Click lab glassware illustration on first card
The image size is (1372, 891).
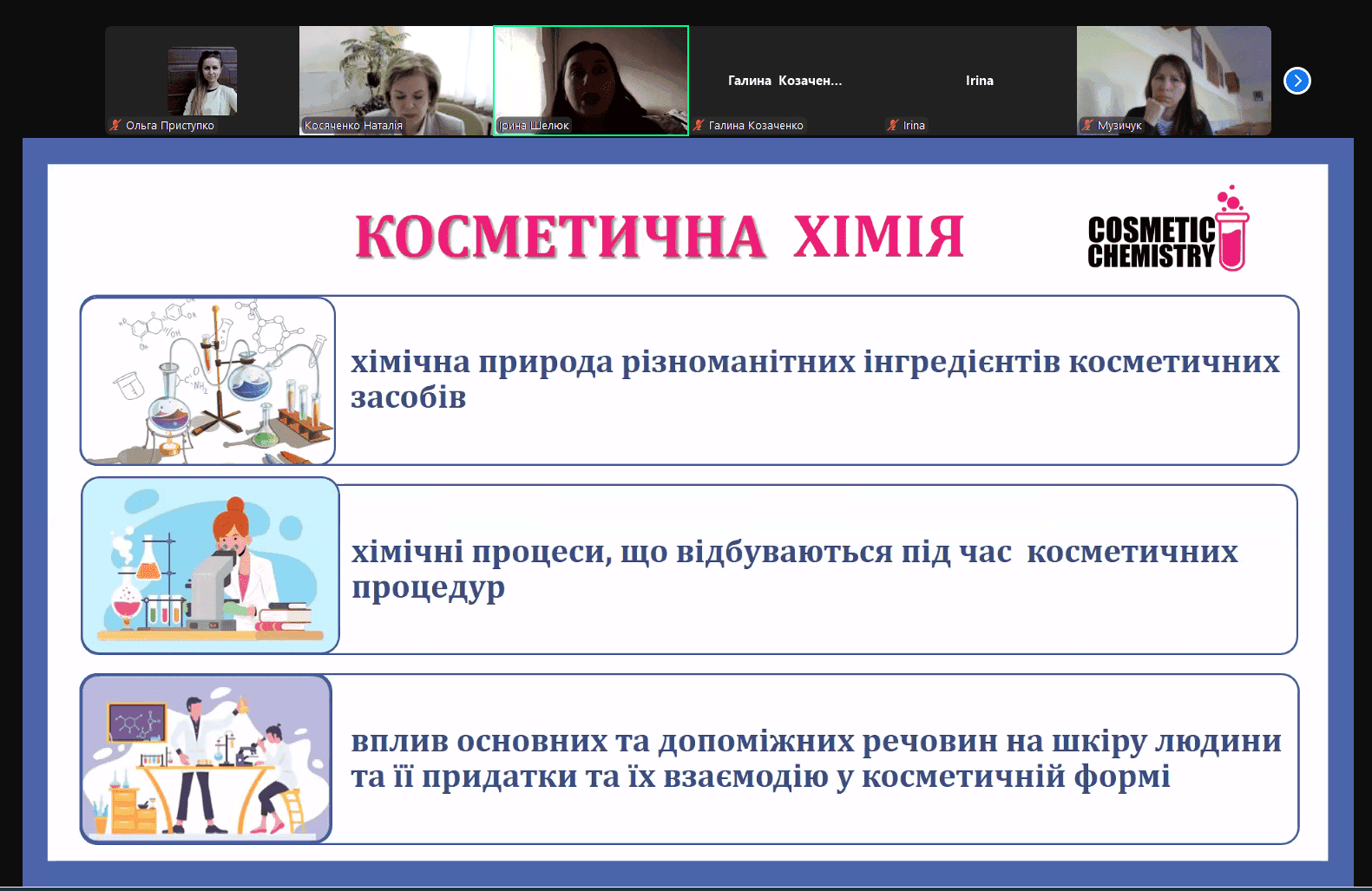tap(208, 381)
